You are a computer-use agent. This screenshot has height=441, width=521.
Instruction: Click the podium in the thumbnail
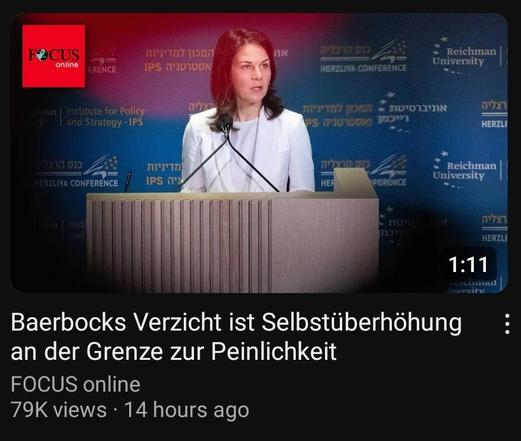pyautogui.click(x=232, y=242)
